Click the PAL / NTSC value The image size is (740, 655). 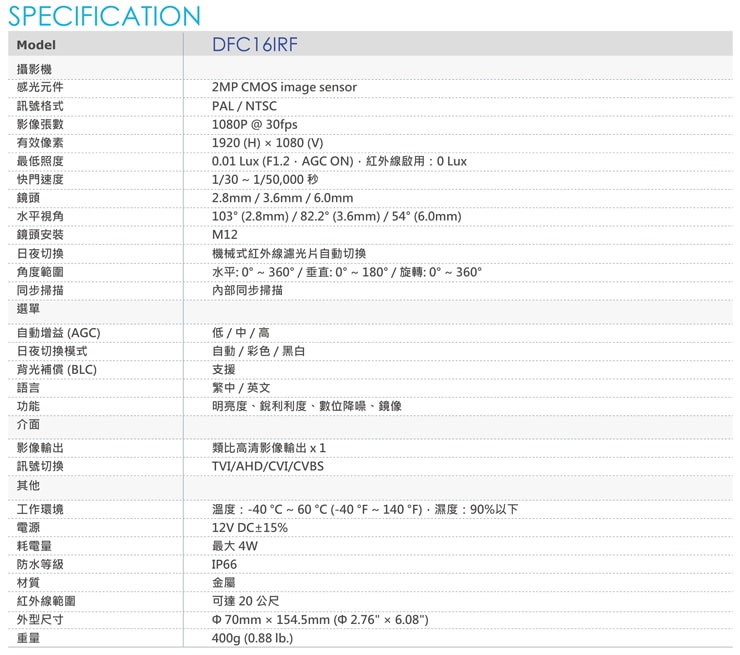(244, 106)
